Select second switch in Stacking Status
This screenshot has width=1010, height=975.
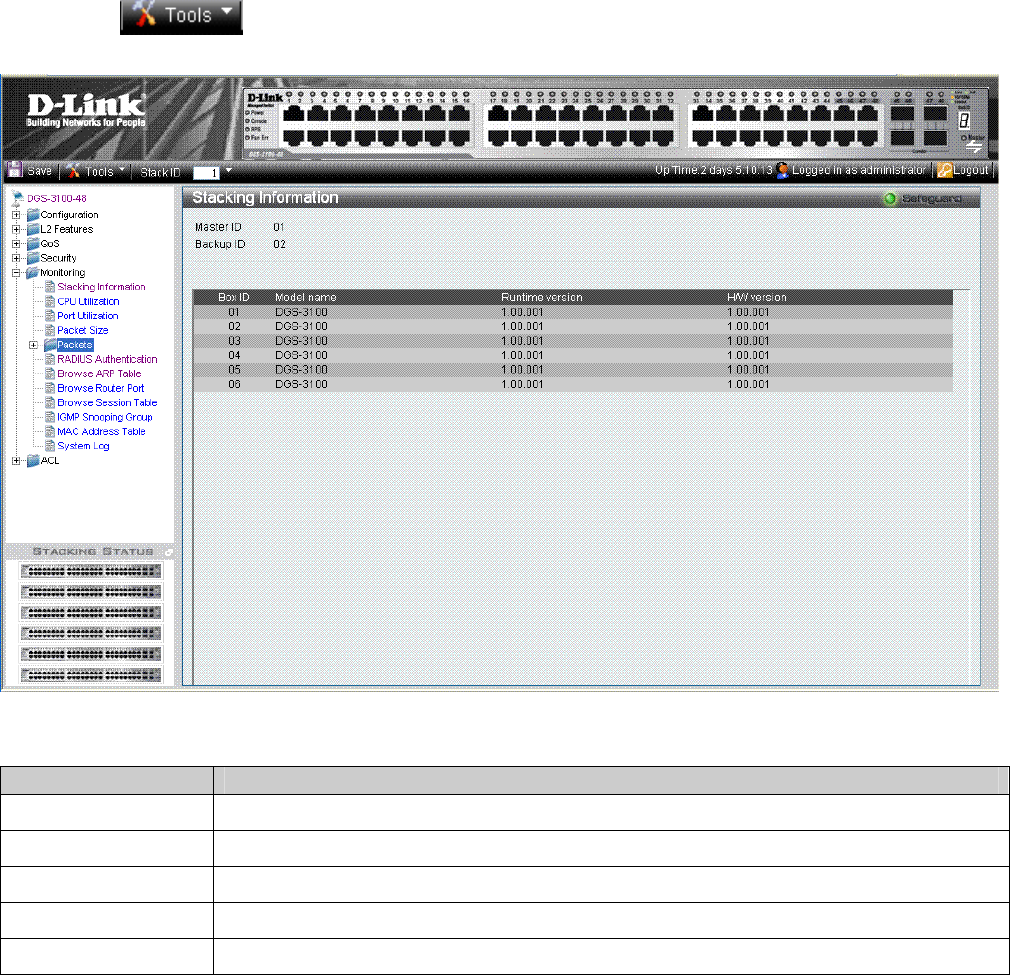point(91,592)
